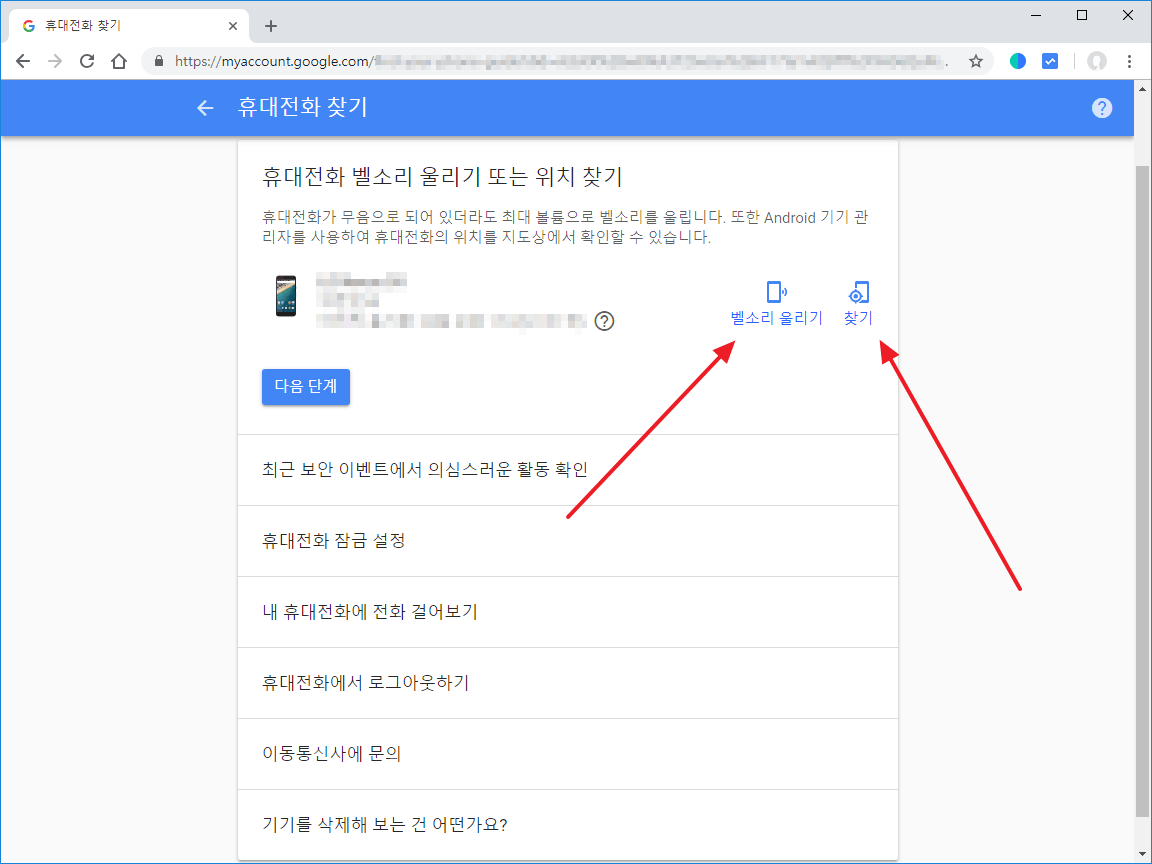Click the question mark icon beside device info

coord(604,321)
